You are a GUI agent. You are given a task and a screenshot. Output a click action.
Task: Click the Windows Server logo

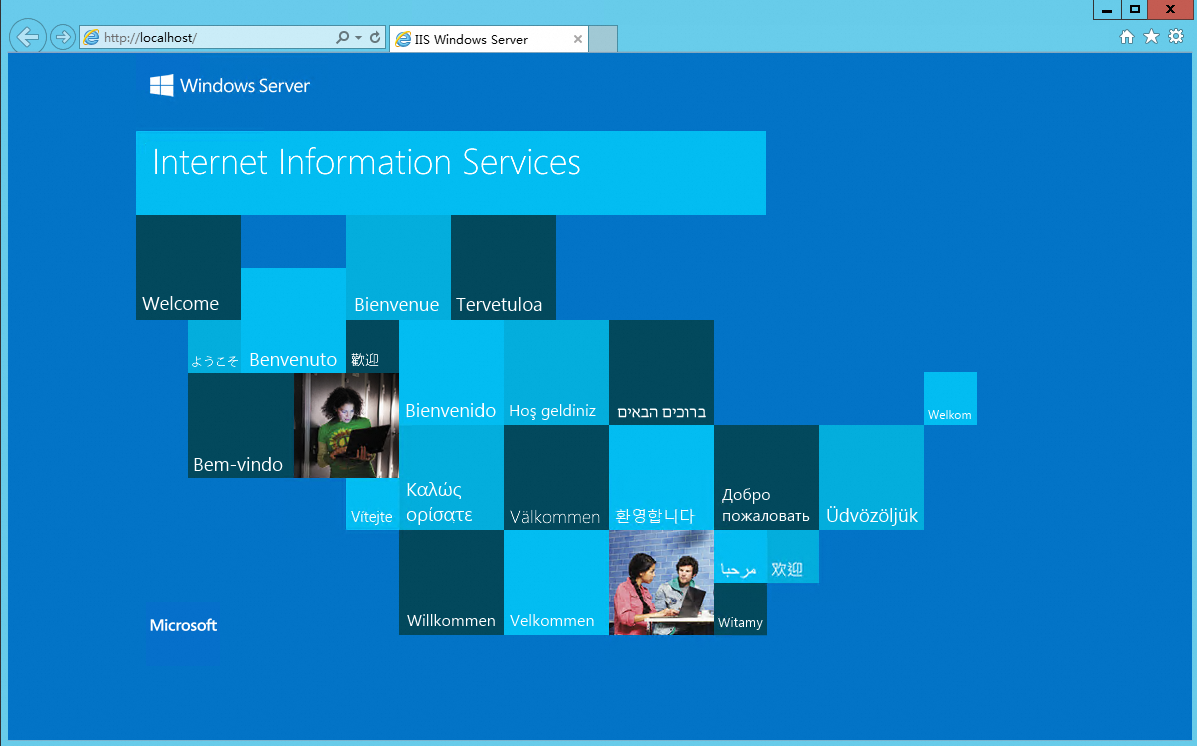point(230,86)
